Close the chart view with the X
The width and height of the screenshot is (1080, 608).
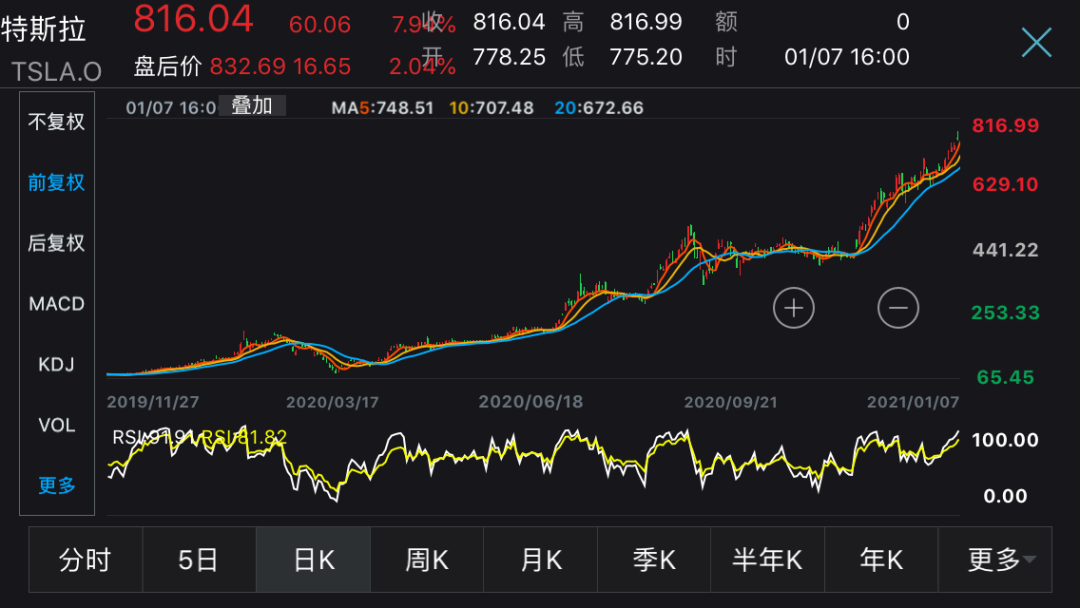[x=1037, y=42]
